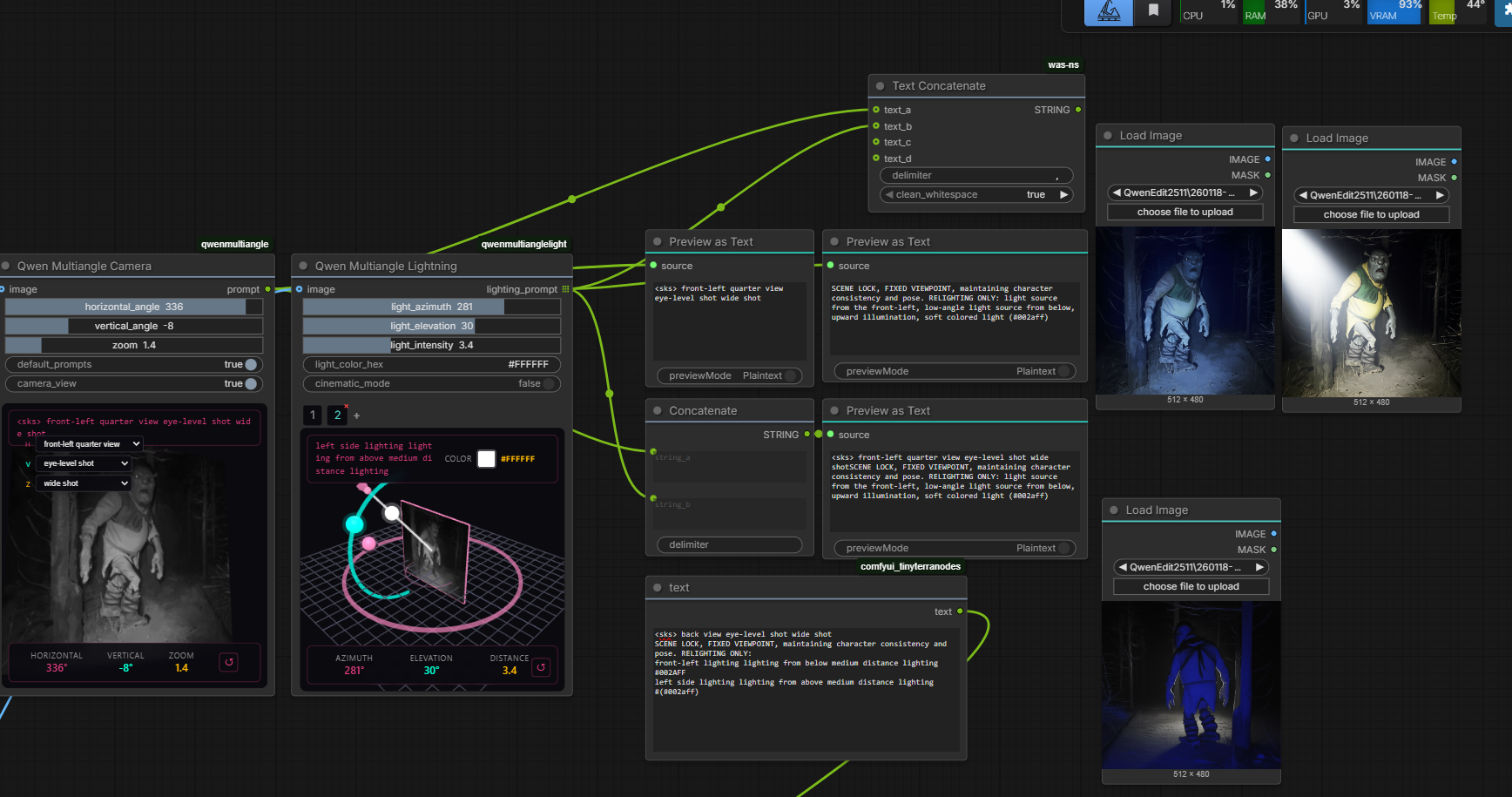Image resolution: width=1512 pixels, height=797 pixels.
Task: Switch to light tab 1
Action: click(313, 415)
